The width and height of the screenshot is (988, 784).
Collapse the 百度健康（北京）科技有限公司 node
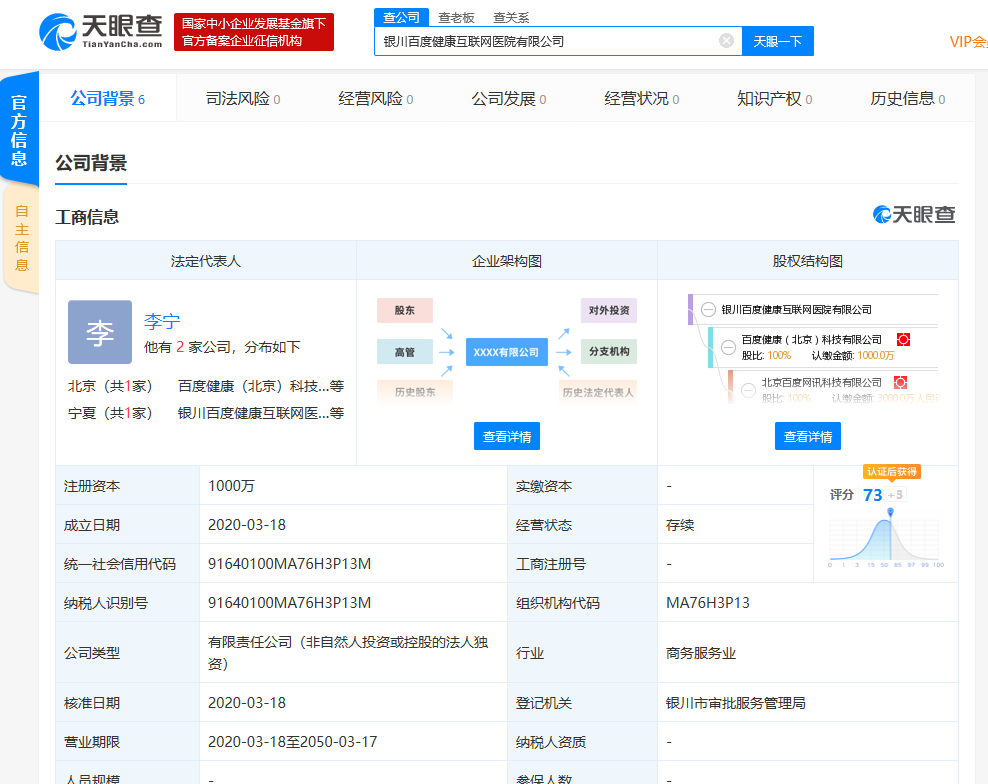[728, 348]
